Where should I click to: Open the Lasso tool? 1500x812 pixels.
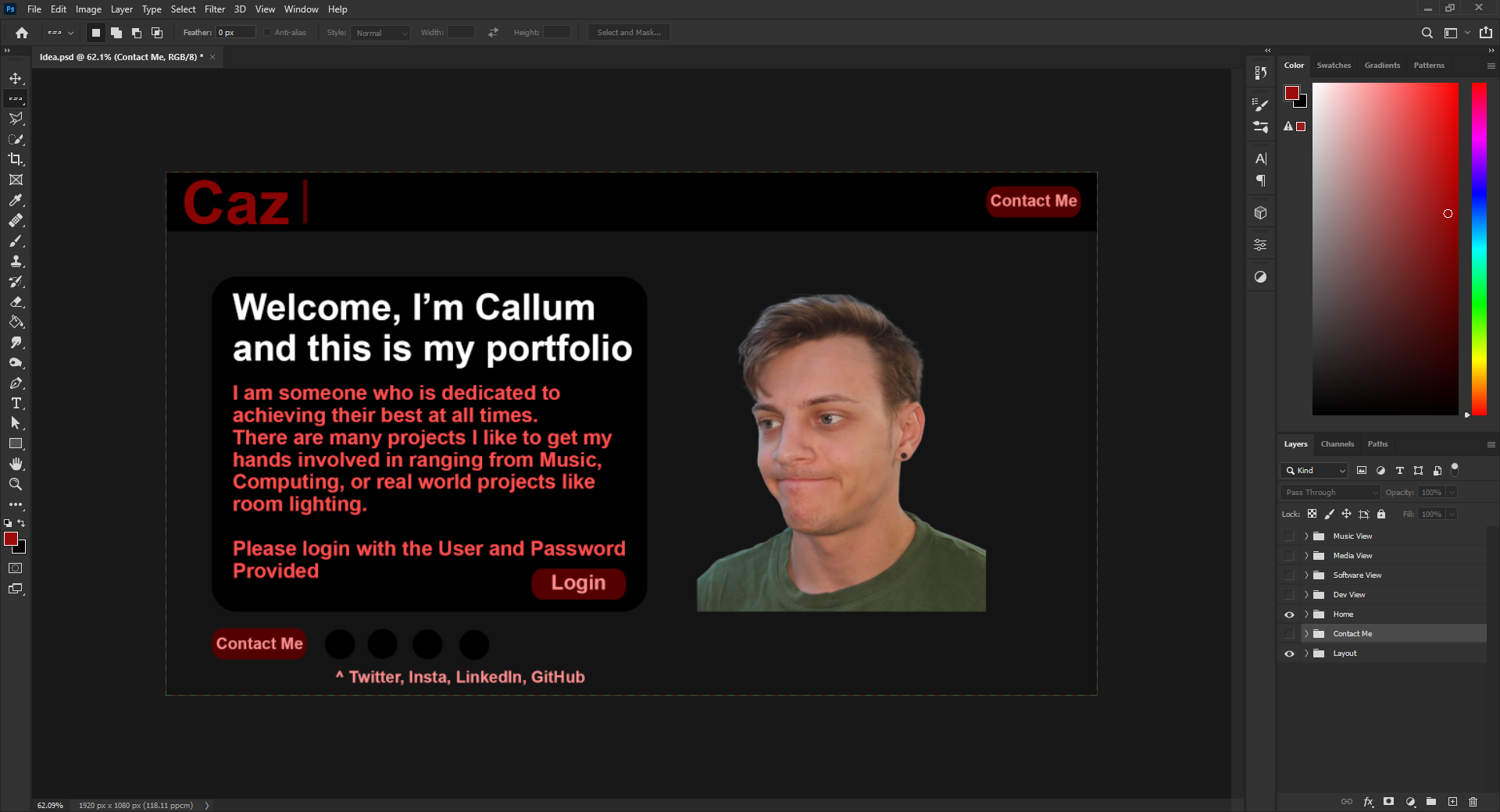(16, 119)
